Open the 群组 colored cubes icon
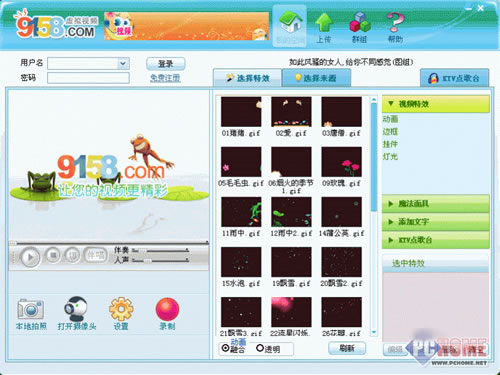 [x=360, y=23]
